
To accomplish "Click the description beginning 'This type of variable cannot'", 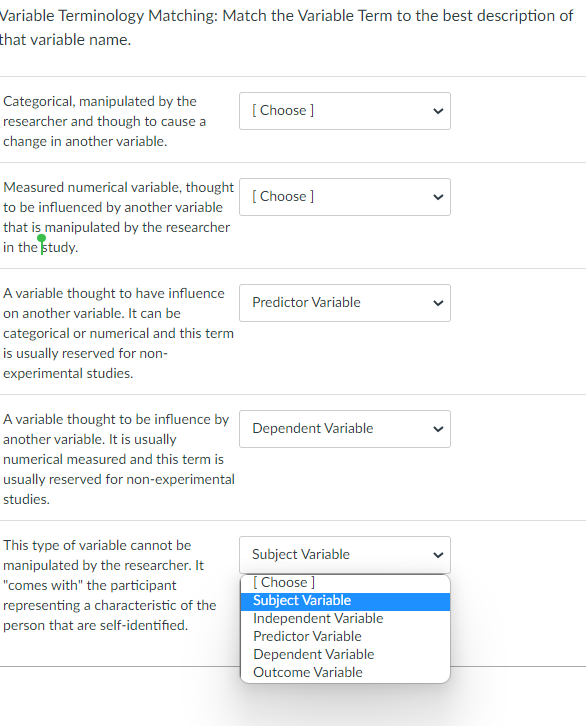I will click(x=110, y=586).
